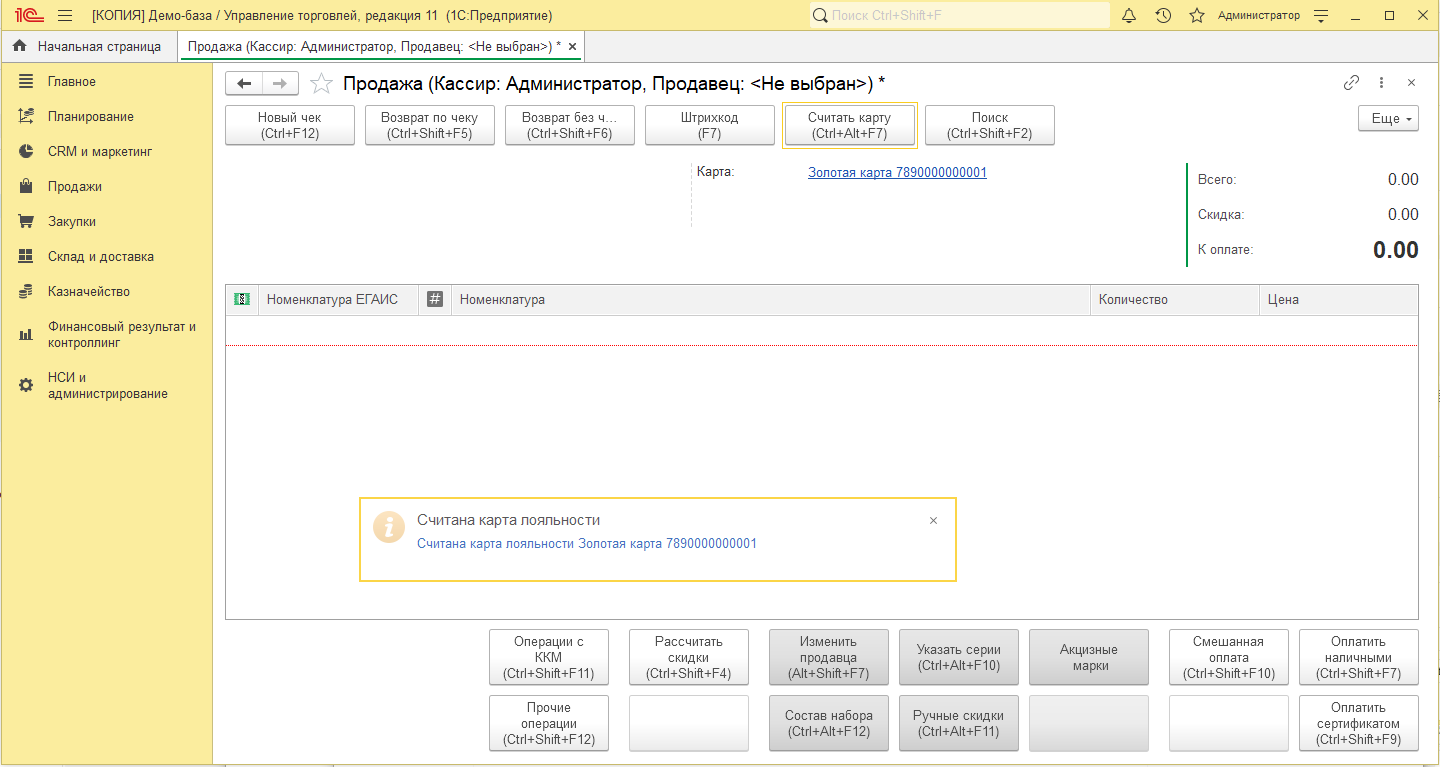Open the service settings dropdown near Администратор
The height and width of the screenshot is (767, 1440).
point(1321,16)
